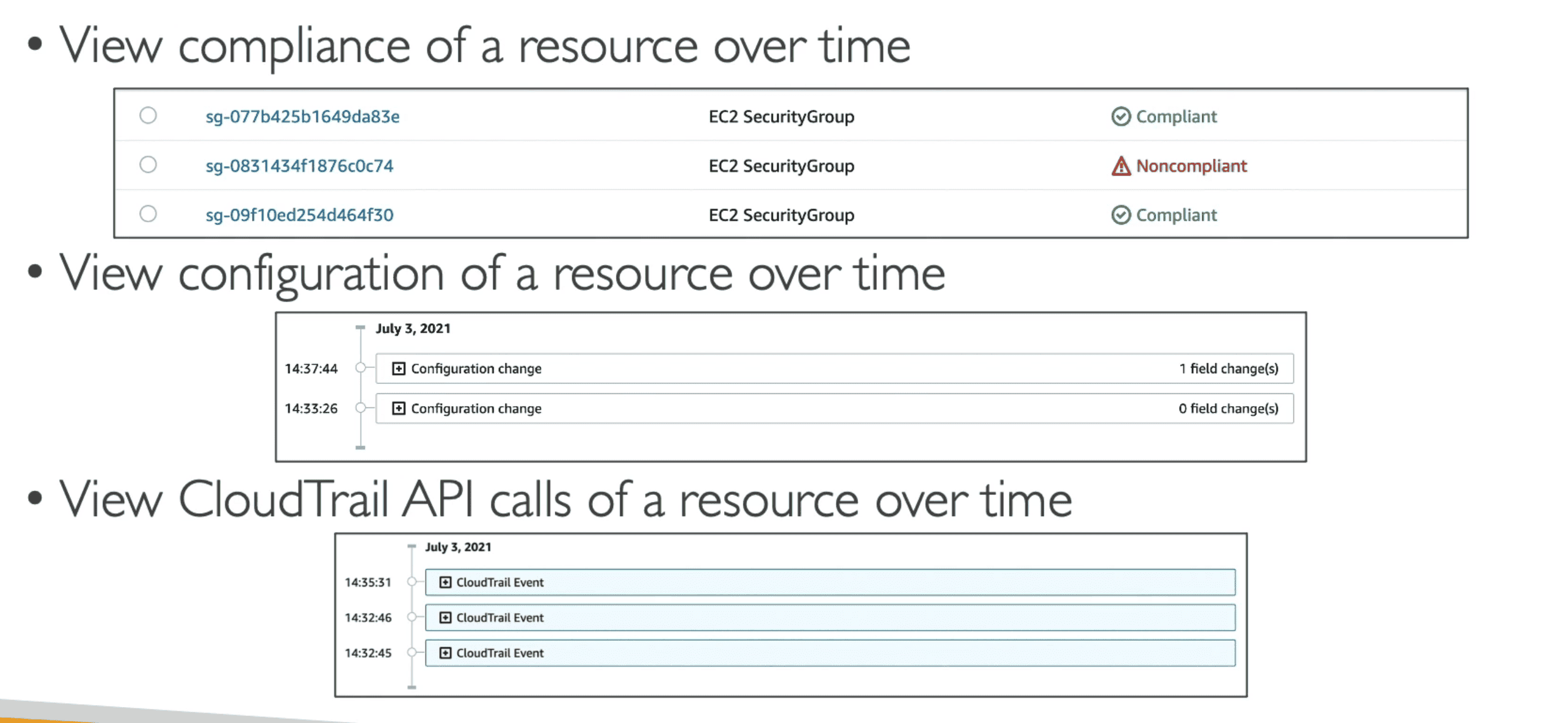
Task: Select radio button for sg-0831434f1876c0c74
Action: [148, 165]
